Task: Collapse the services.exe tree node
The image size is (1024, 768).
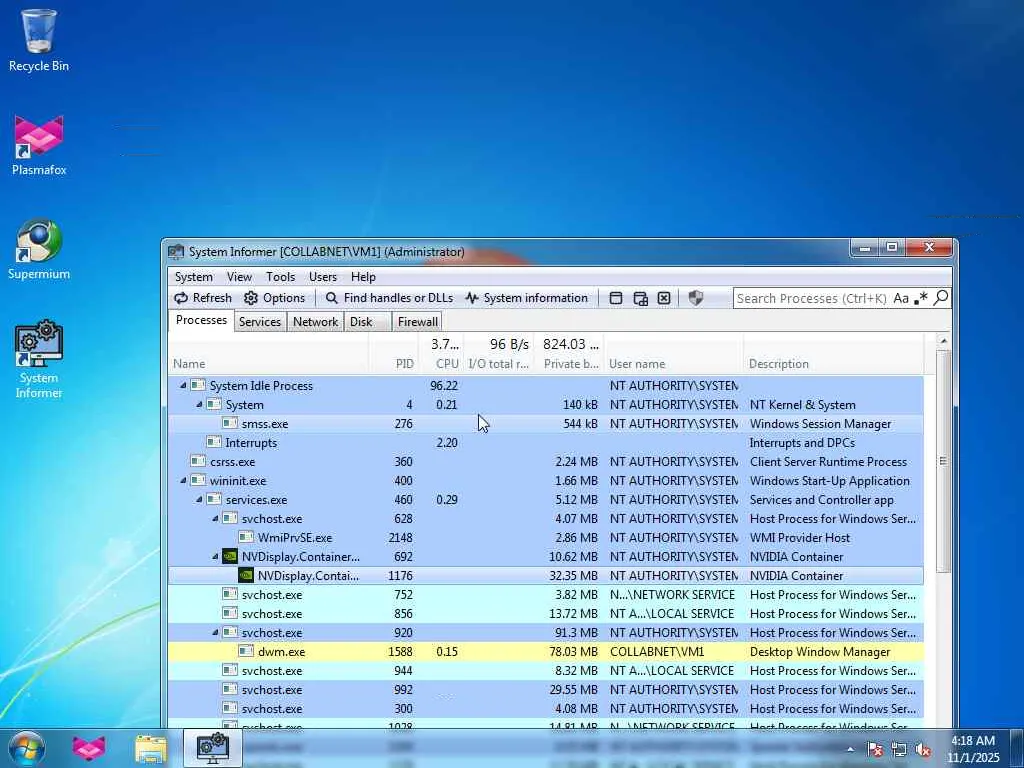Action: [x=199, y=500]
